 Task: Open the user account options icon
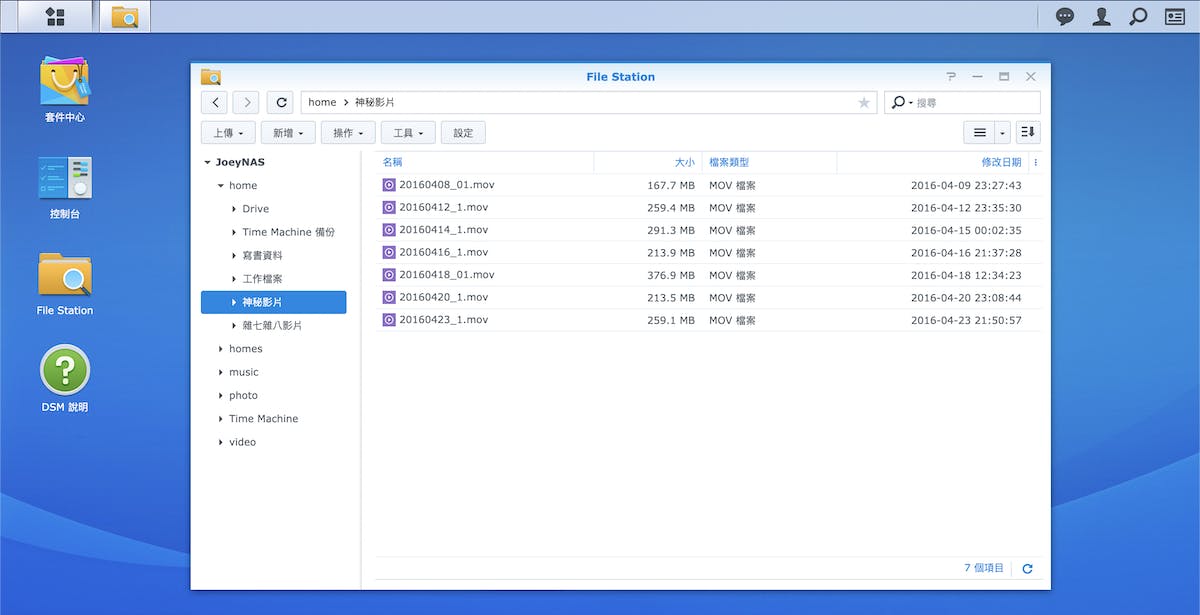tap(1102, 16)
